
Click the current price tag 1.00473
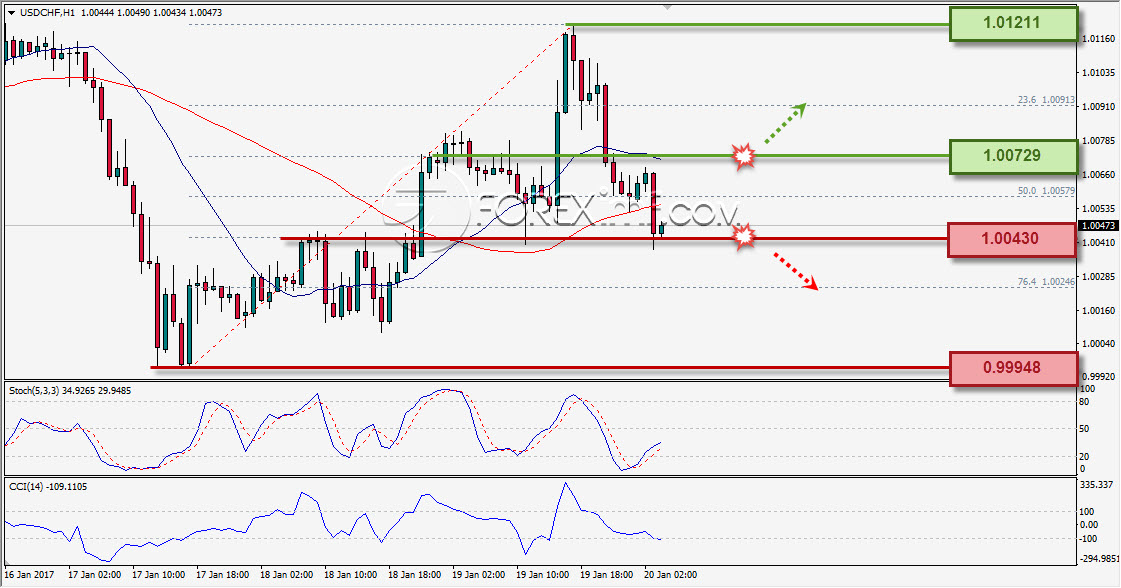[1097, 226]
